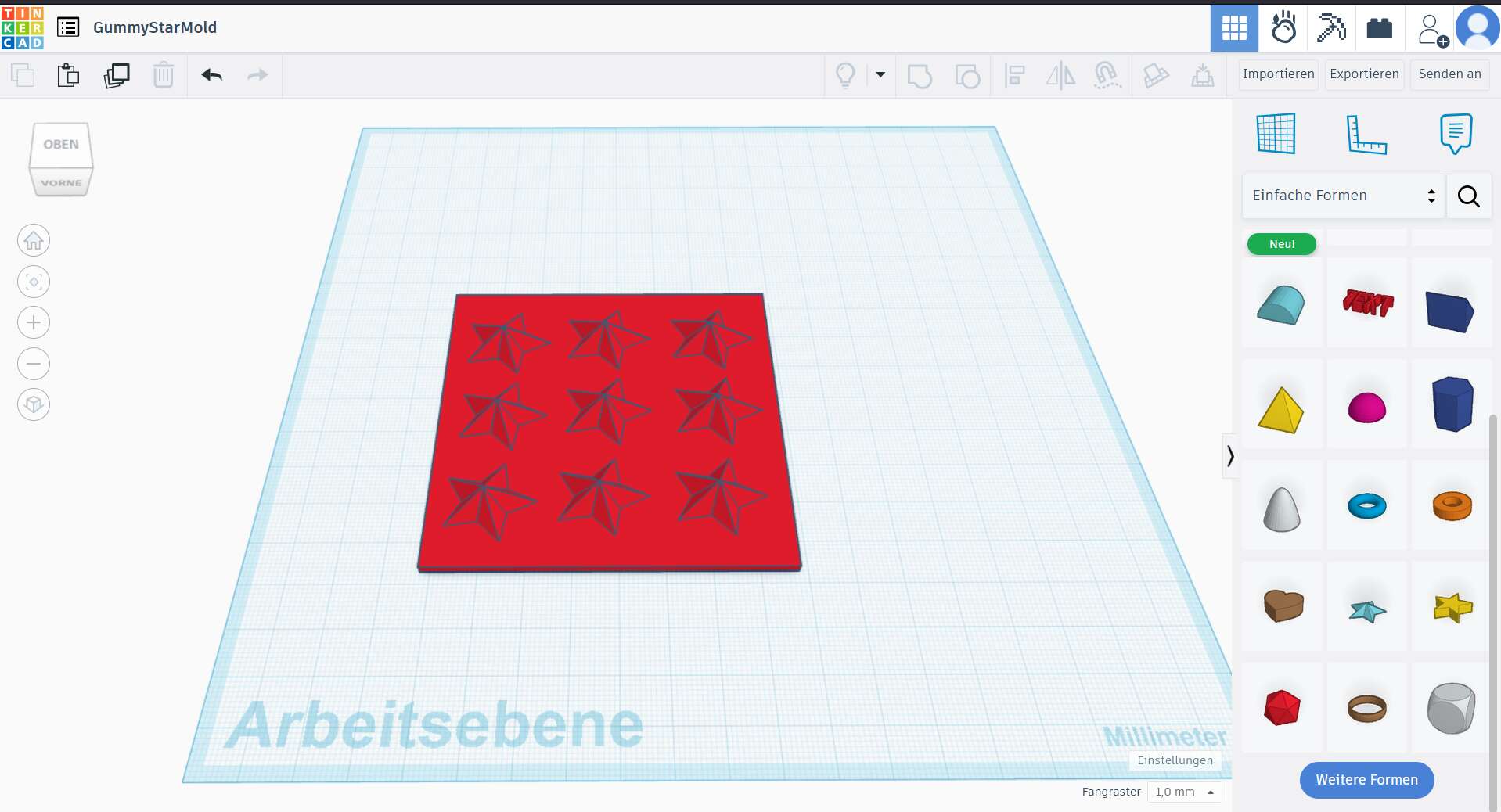Open Einstellungen workplane settings
The width and height of the screenshot is (1501, 812).
tap(1175, 760)
